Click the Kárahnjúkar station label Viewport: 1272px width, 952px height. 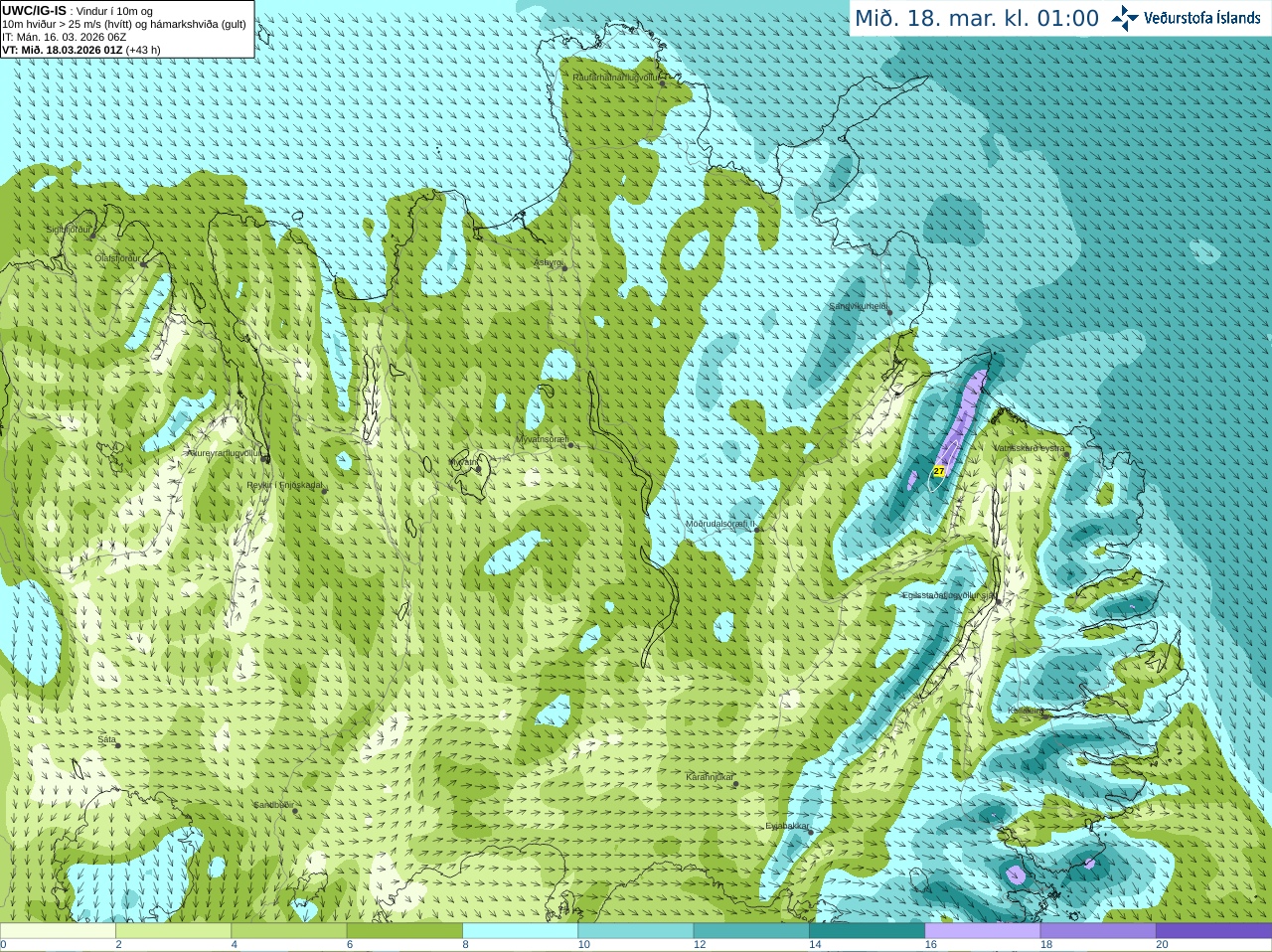coord(710,777)
